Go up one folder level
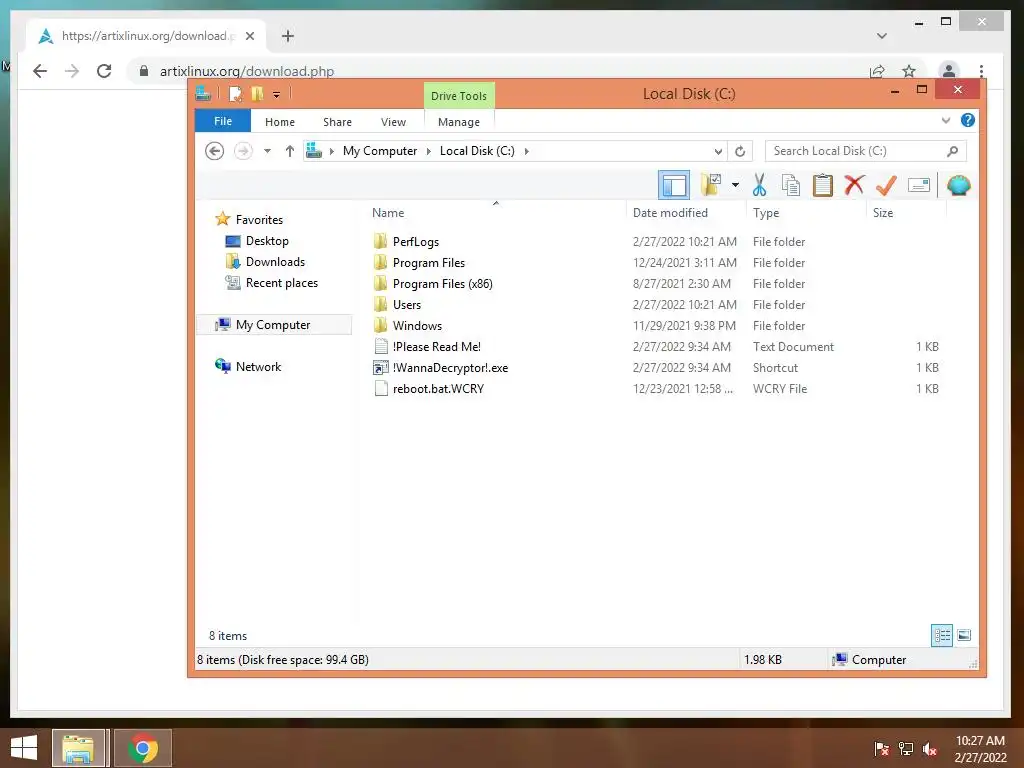Image resolution: width=1024 pixels, height=768 pixels. click(x=289, y=151)
